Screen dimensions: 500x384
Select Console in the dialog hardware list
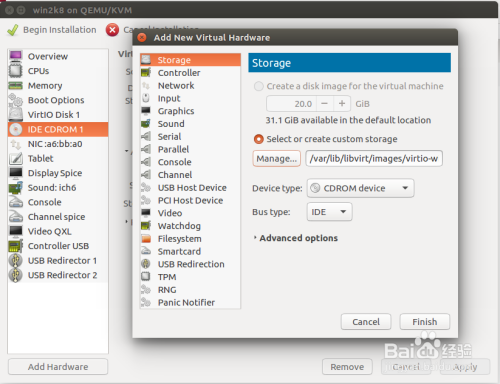coord(190,162)
